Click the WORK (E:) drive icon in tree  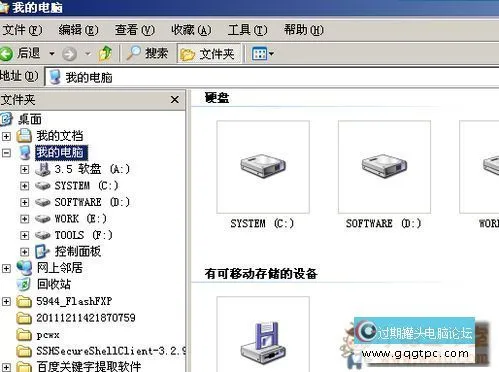pos(43,219)
